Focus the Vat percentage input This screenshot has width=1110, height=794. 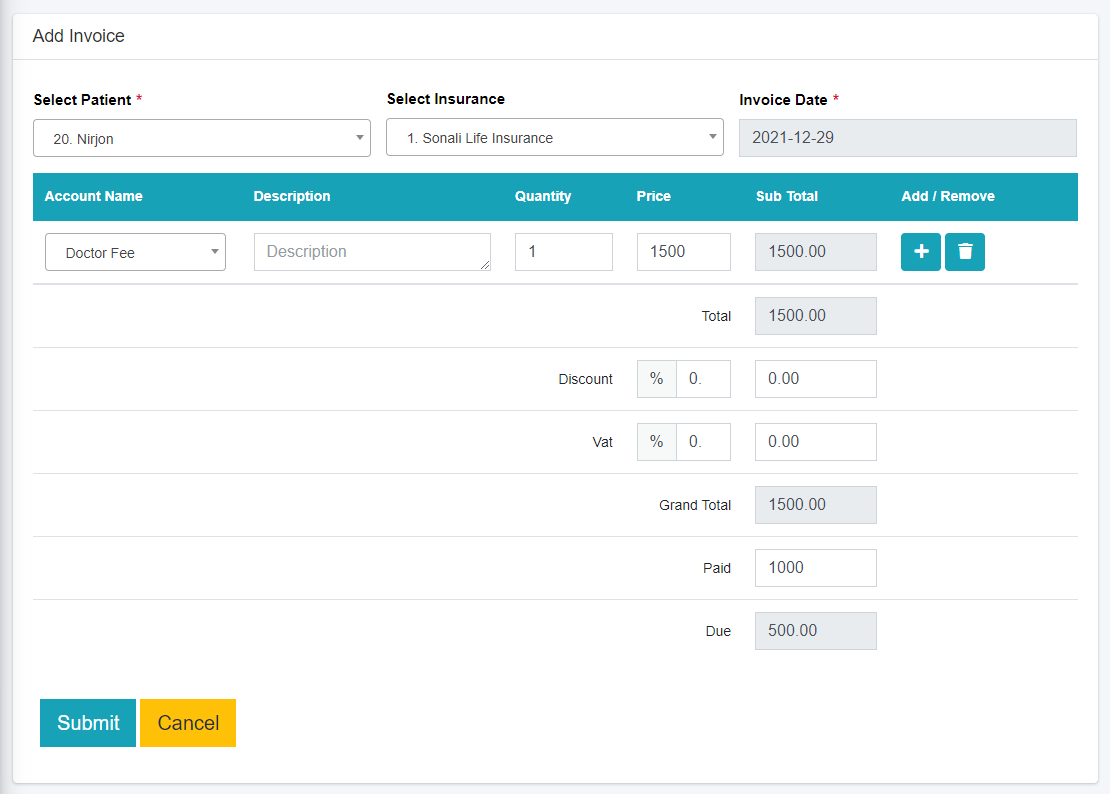703,442
